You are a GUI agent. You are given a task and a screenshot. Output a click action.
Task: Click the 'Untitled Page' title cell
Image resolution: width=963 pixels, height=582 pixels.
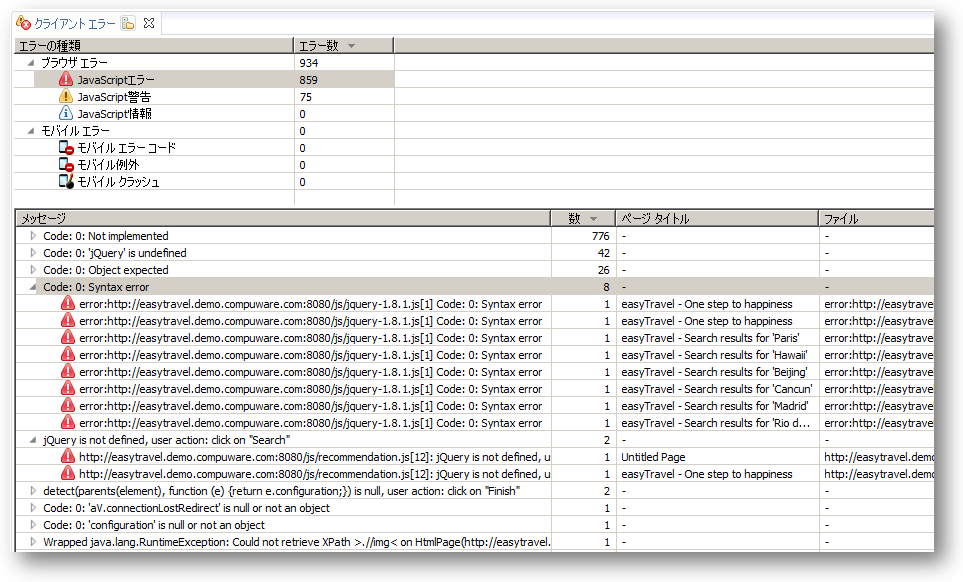point(717,457)
